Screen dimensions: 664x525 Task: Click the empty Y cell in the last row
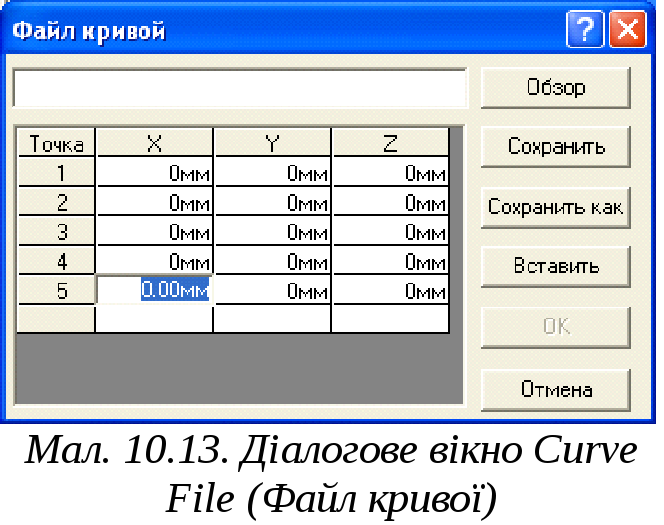(x=272, y=319)
